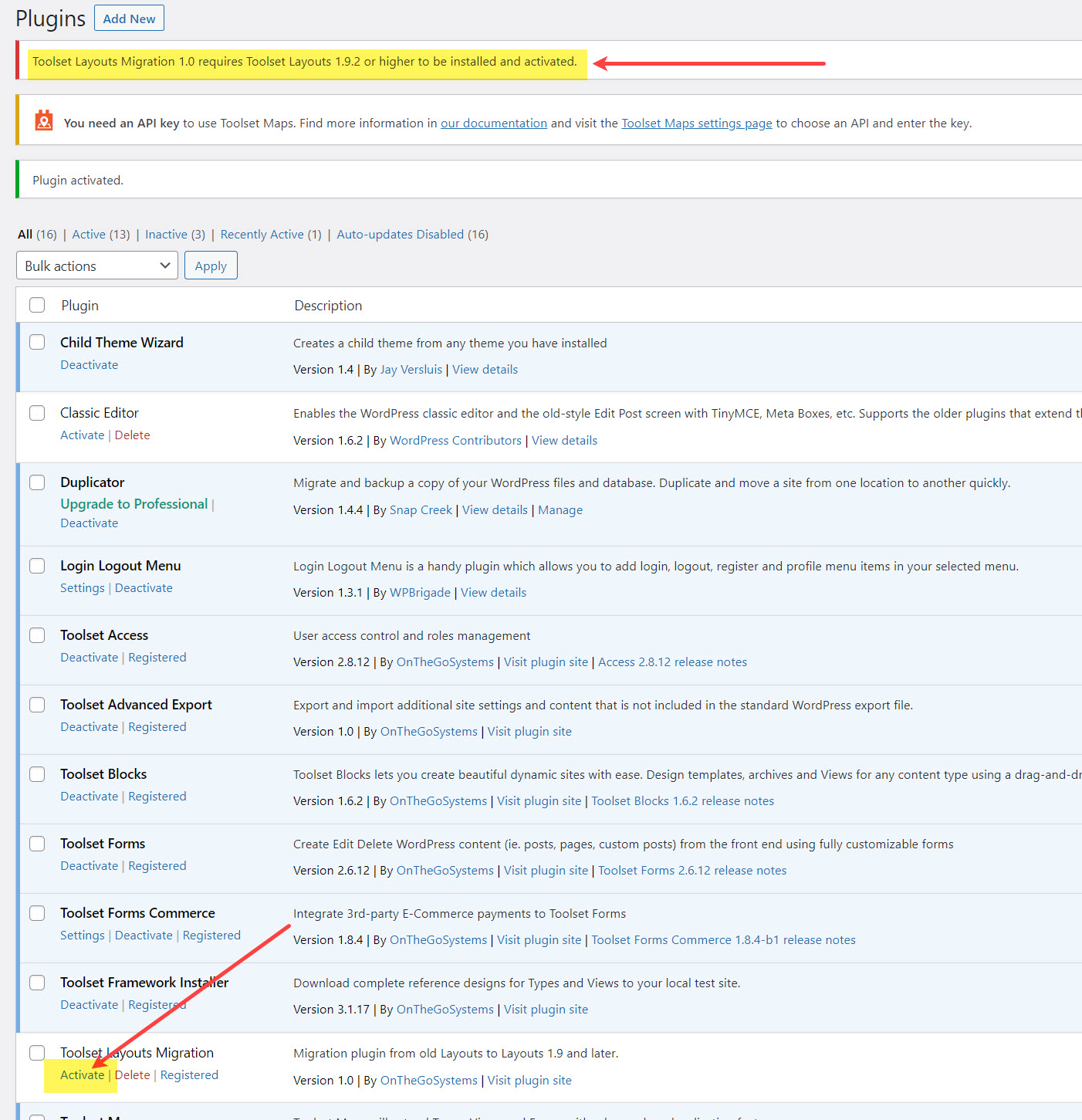The width and height of the screenshot is (1082, 1120).
Task: Deactivate Toolset Forms Commerce plugin
Action: tap(144, 936)
